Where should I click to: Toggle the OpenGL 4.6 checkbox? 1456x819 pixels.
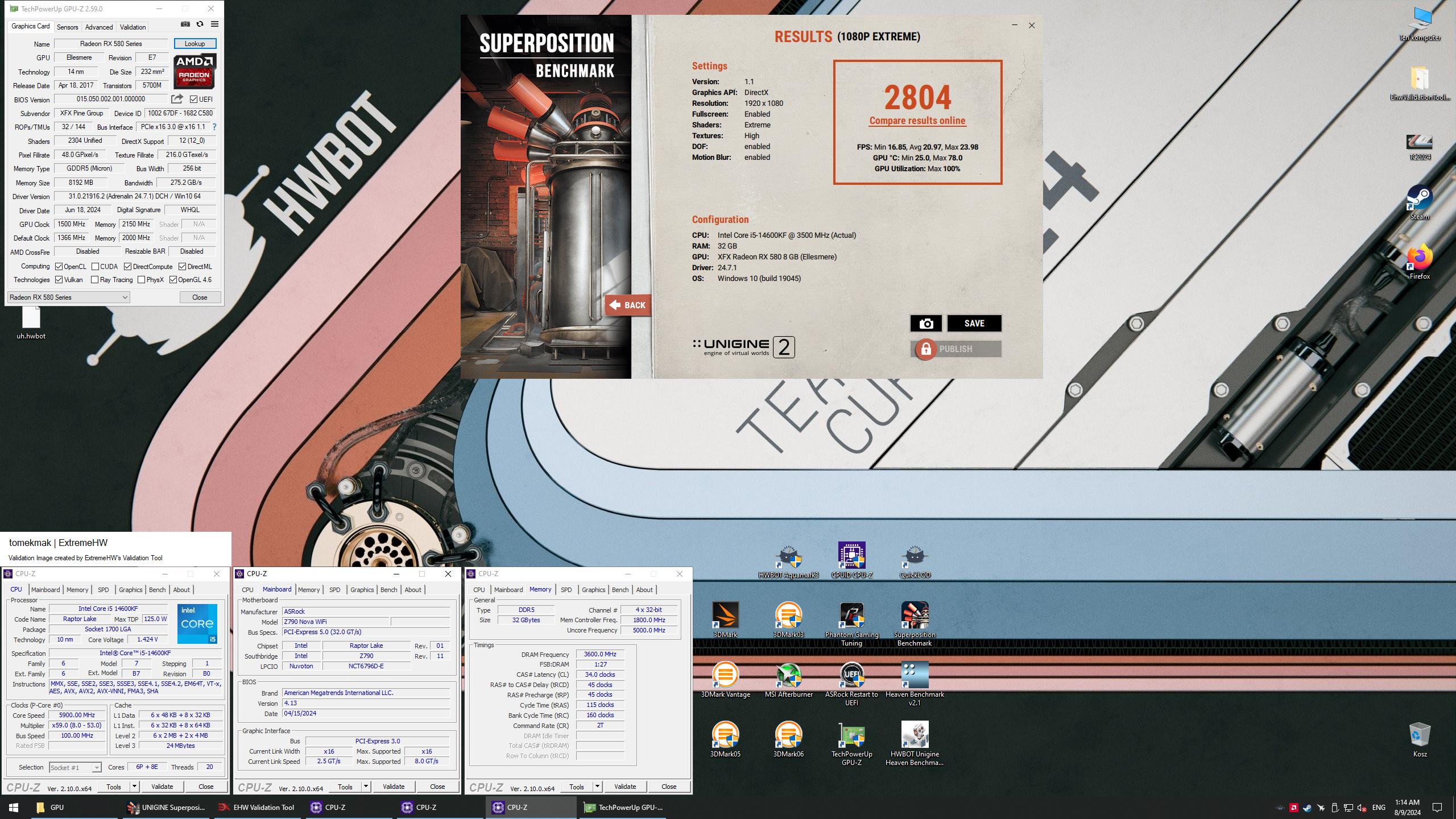tap(173, 279)
